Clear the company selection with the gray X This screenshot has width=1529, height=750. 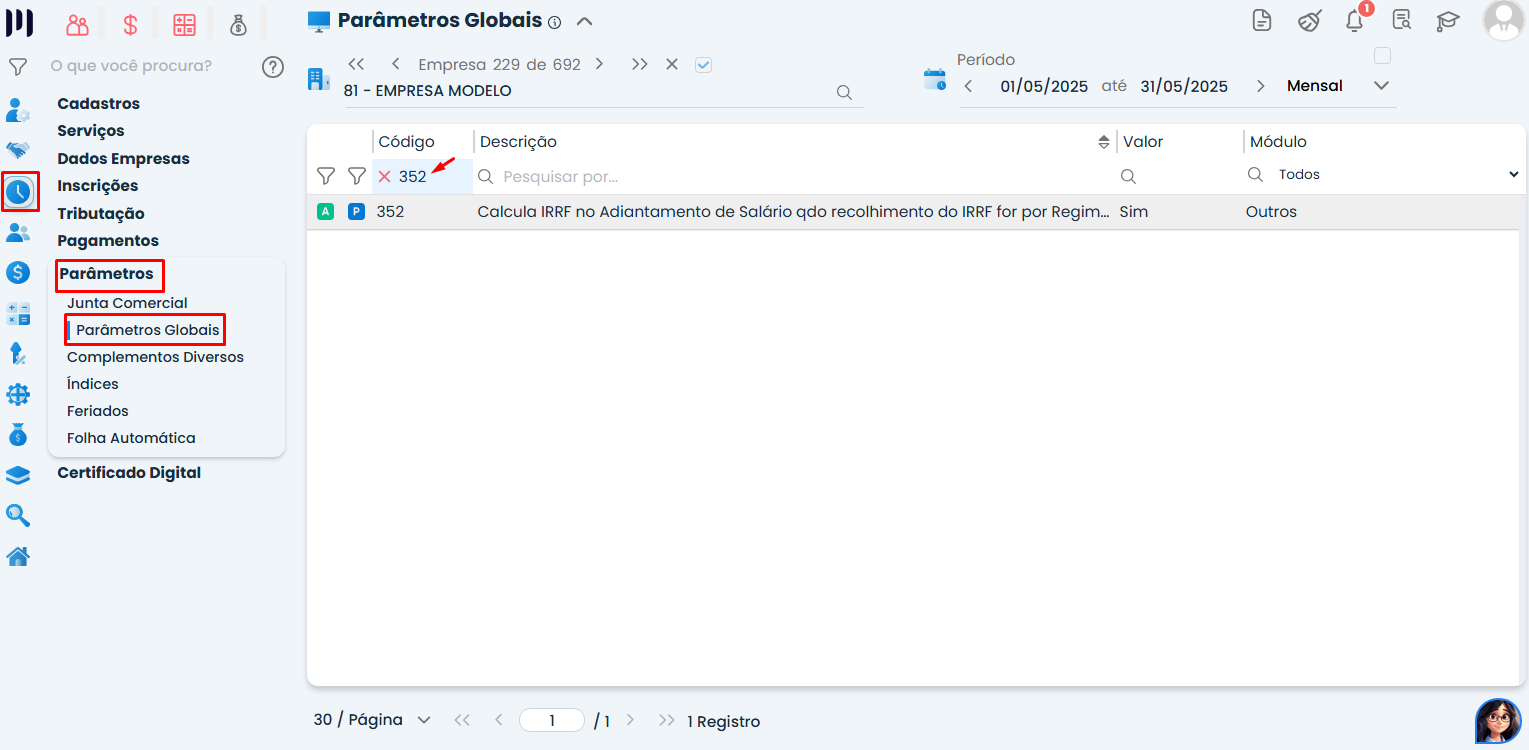(672, 64)
